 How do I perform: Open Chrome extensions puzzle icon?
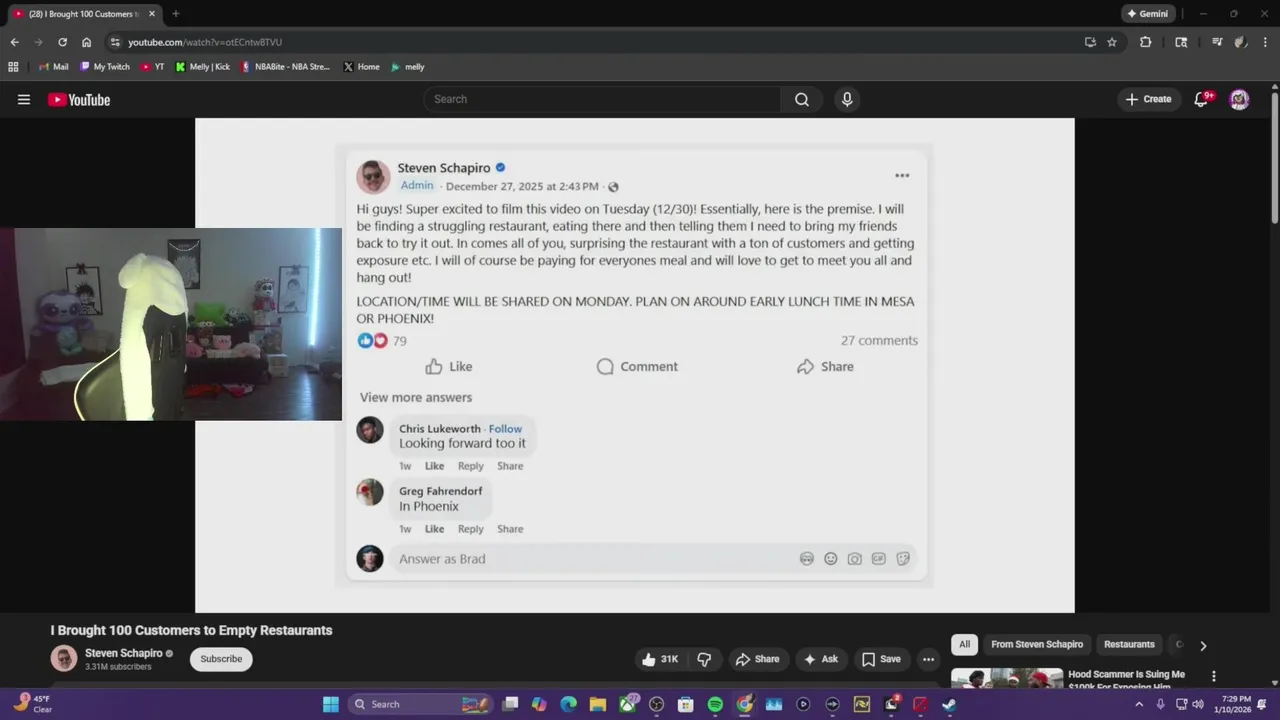click(1146, 42)
